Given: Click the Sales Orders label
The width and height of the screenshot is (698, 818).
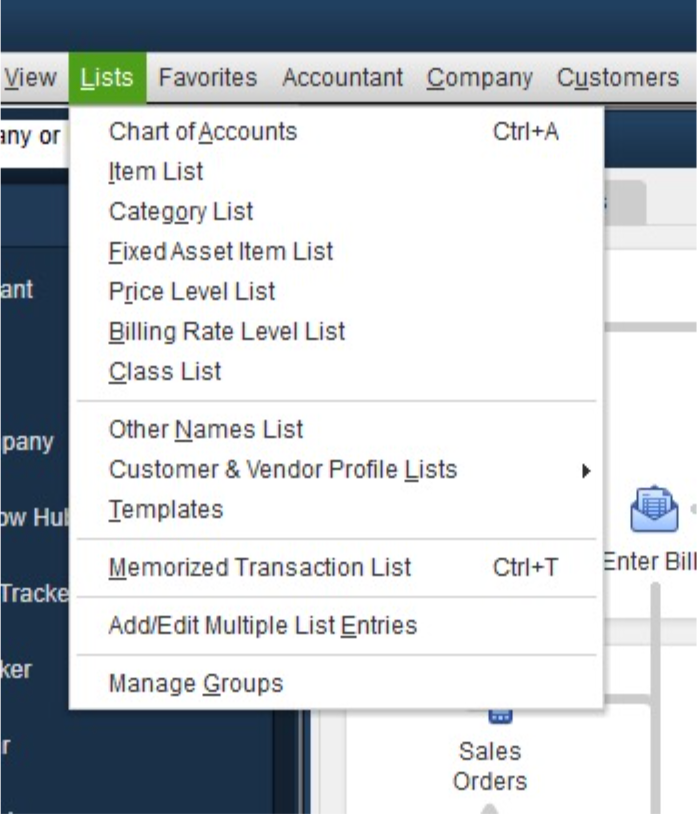Looking at the screenshot, I should [490, 766].
